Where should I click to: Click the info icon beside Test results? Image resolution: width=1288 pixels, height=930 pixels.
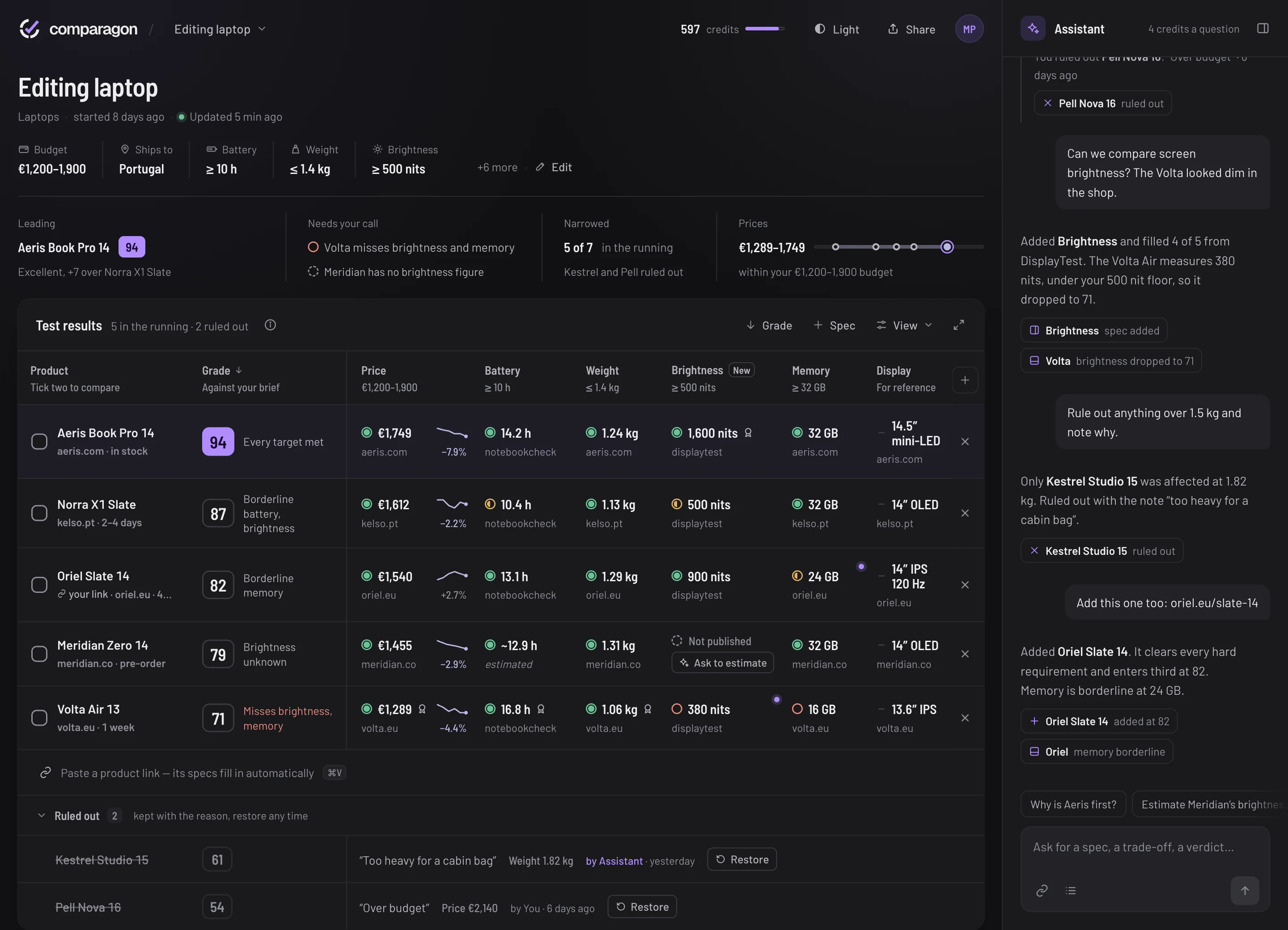(270, 325)
